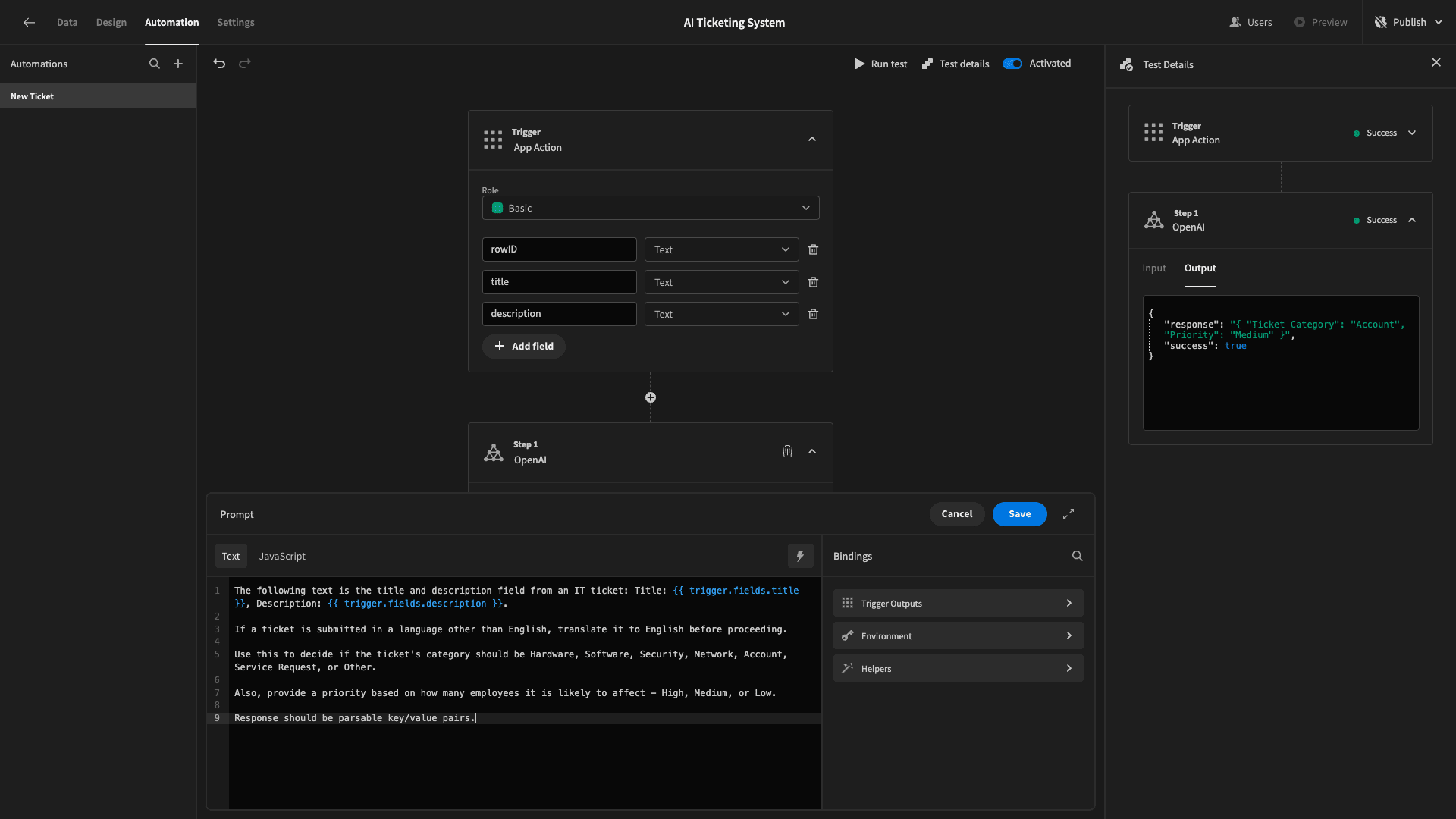Open the Role dropdown set to Basic

651,208
